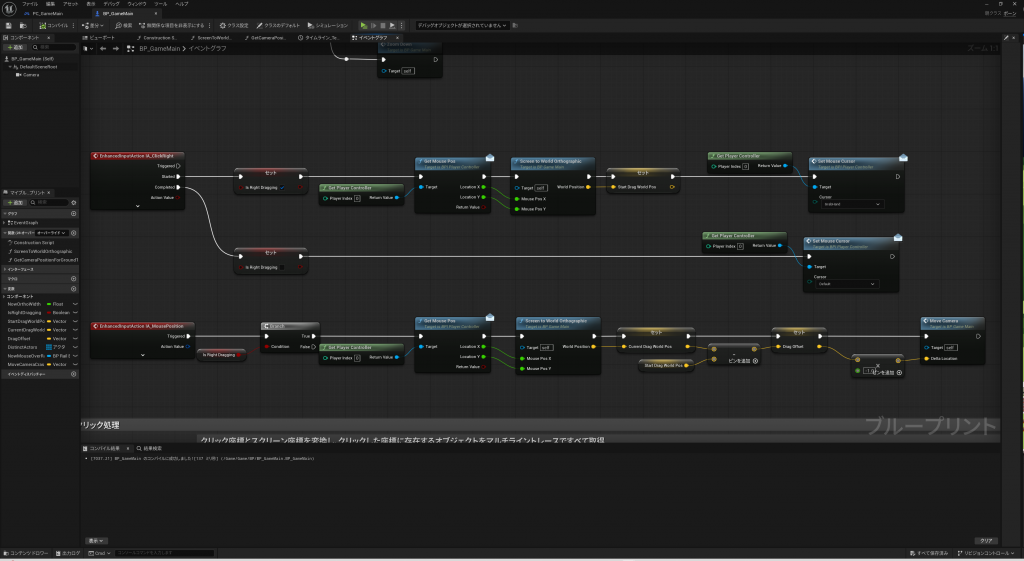Click the Unreal Engine logo icon
This screenshot has height=561, width=1024.
(9, 8)
